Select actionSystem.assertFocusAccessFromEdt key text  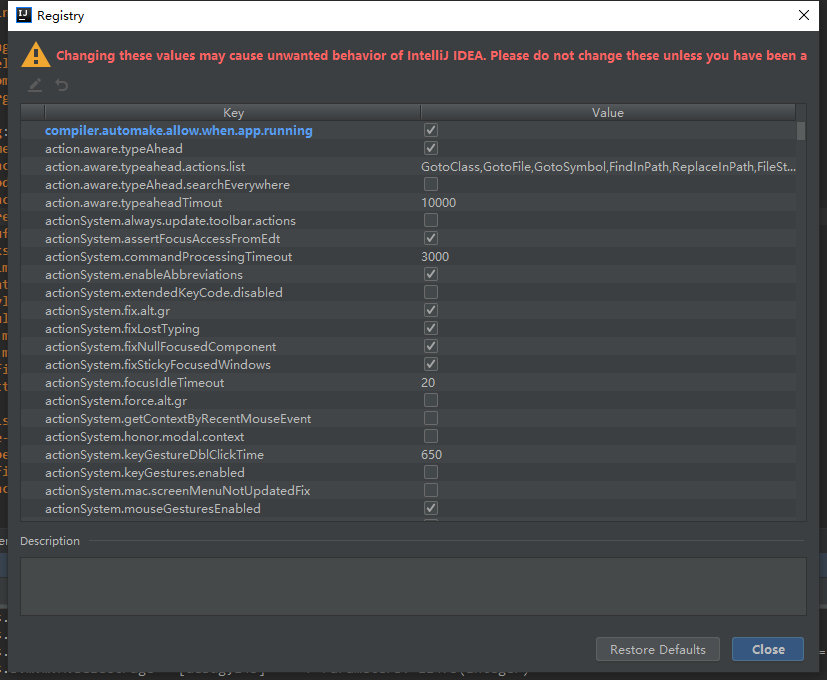(x=162, y=238)
